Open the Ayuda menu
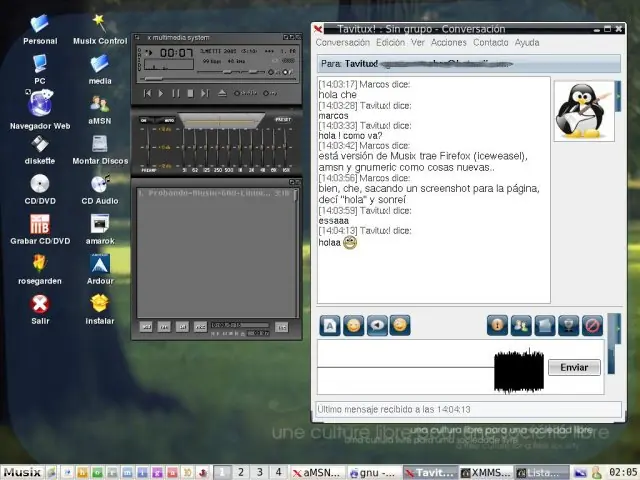640x480 pixels. pyautogui.click(x=527, y=42)
